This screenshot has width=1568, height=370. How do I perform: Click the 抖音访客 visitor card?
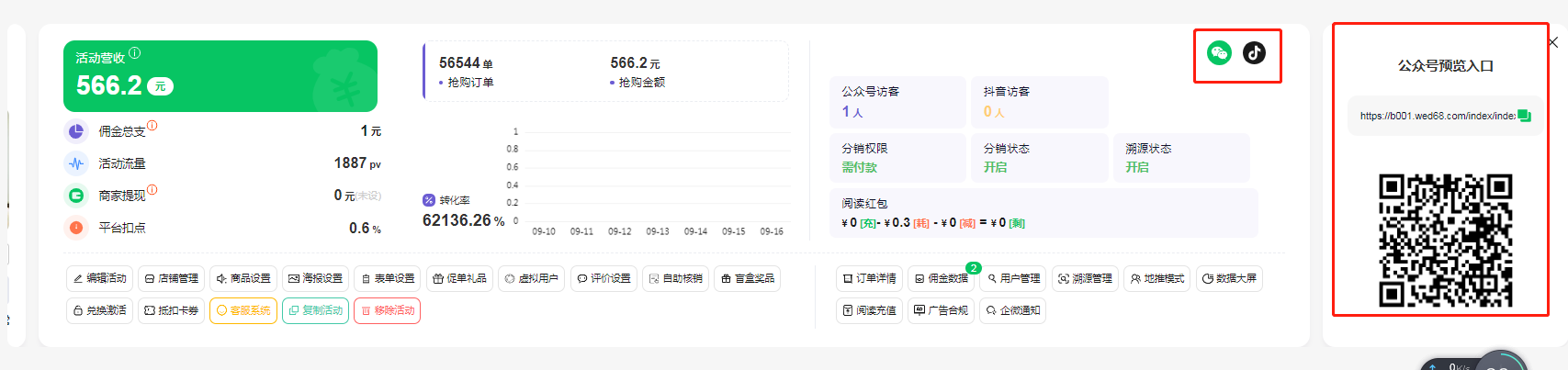tap(1040, 102)
